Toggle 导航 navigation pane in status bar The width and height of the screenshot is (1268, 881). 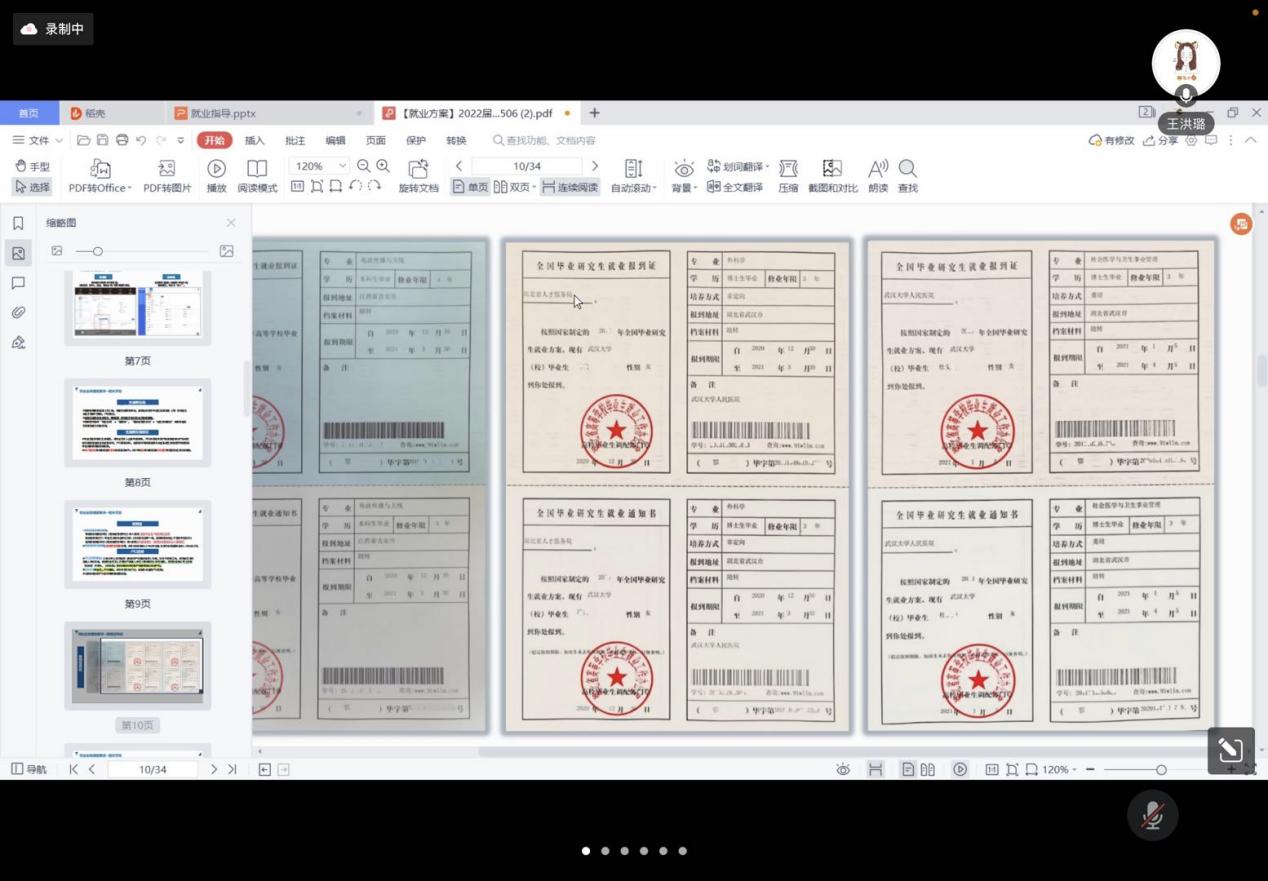point(28,769)
